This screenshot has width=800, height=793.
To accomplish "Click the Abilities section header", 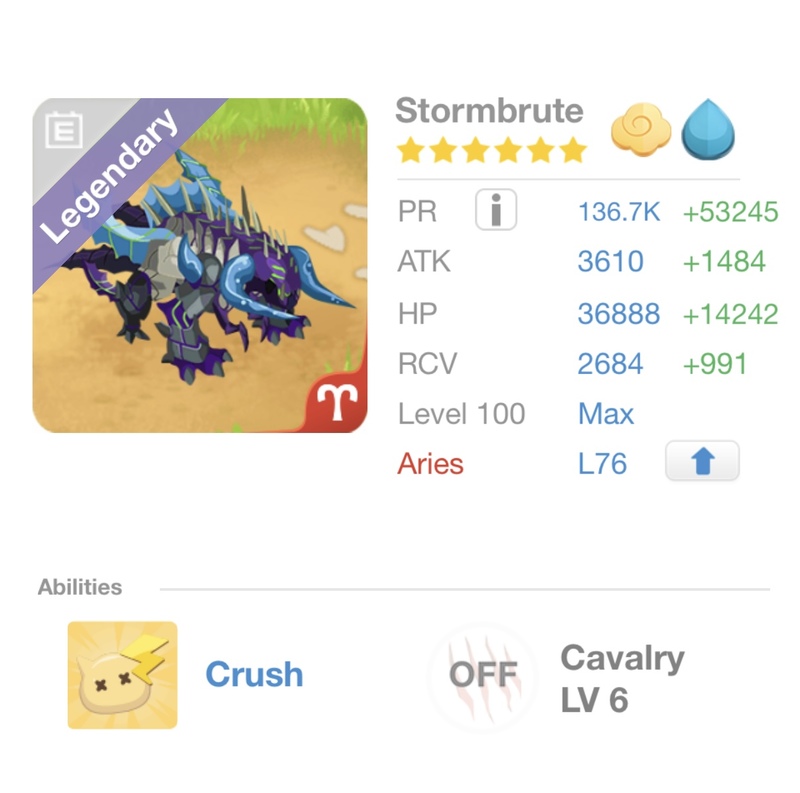I will pyautogui.click(x=80, y=587).
